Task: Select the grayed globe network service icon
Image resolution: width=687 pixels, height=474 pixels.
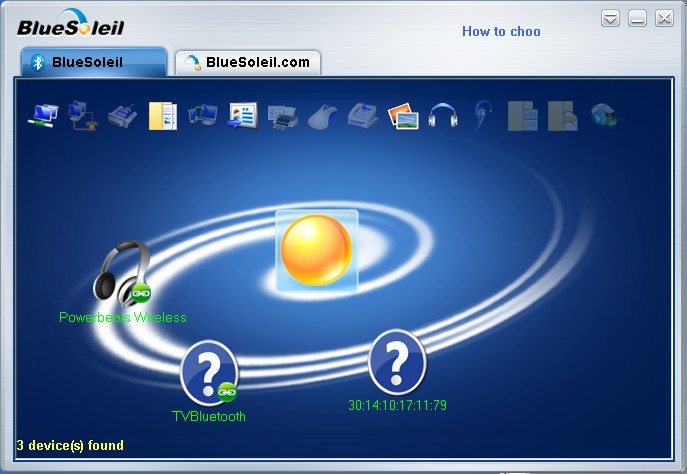Action: [603, 116]
